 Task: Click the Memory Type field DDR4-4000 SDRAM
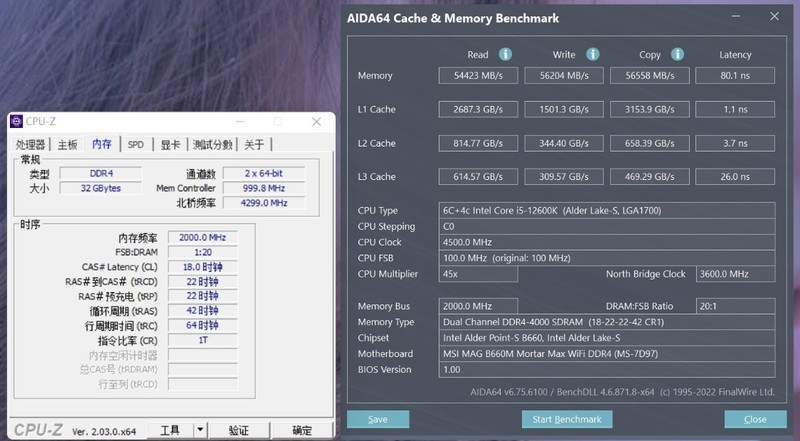[x=607, y=322]
